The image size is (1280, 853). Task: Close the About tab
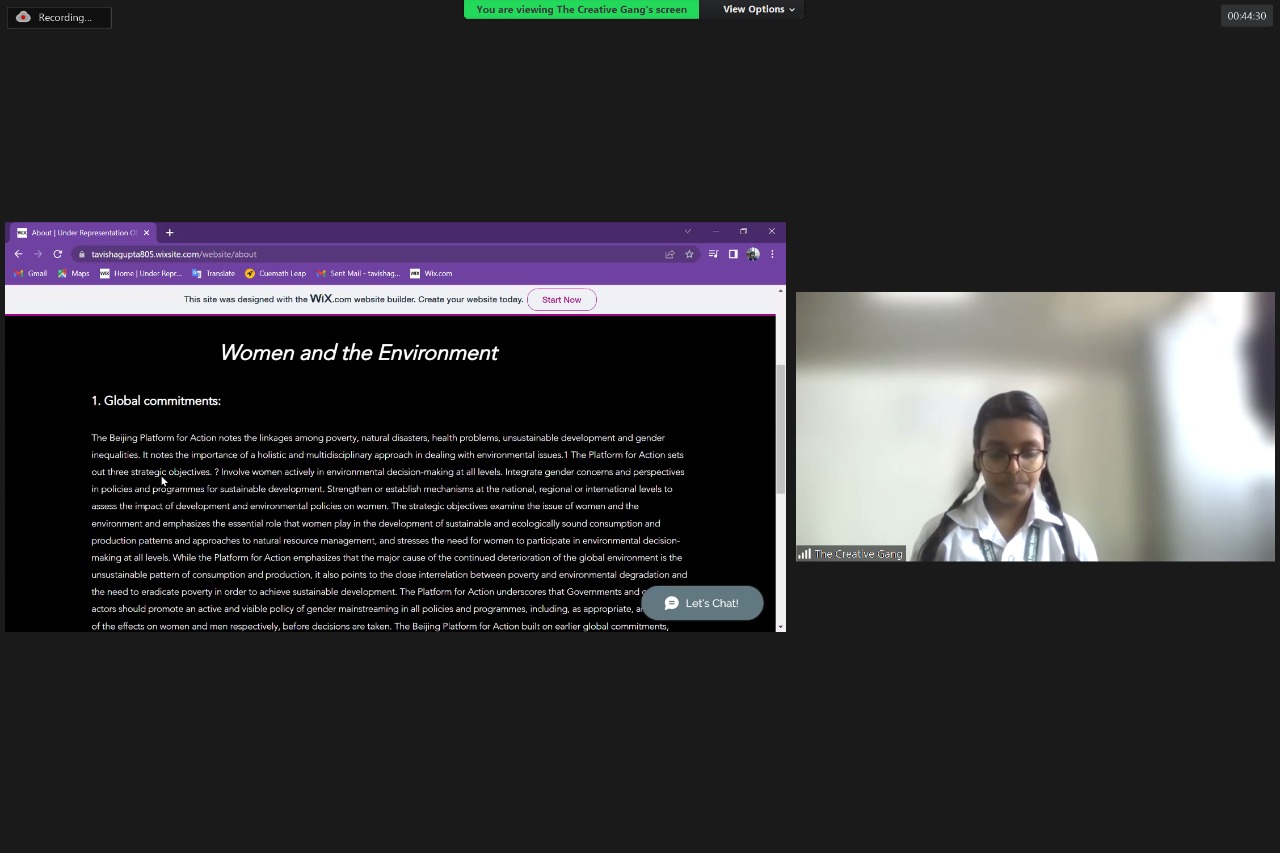point(146,233)
